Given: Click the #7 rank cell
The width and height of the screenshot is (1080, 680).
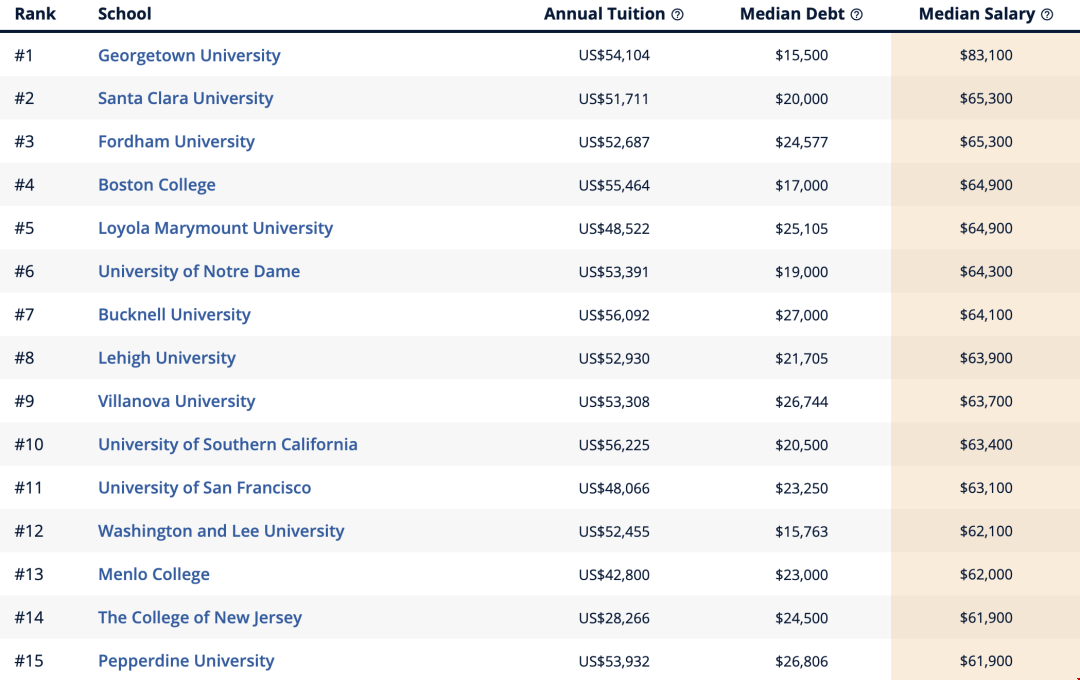Looking at the screenshot, I should (x=24, y=315).
